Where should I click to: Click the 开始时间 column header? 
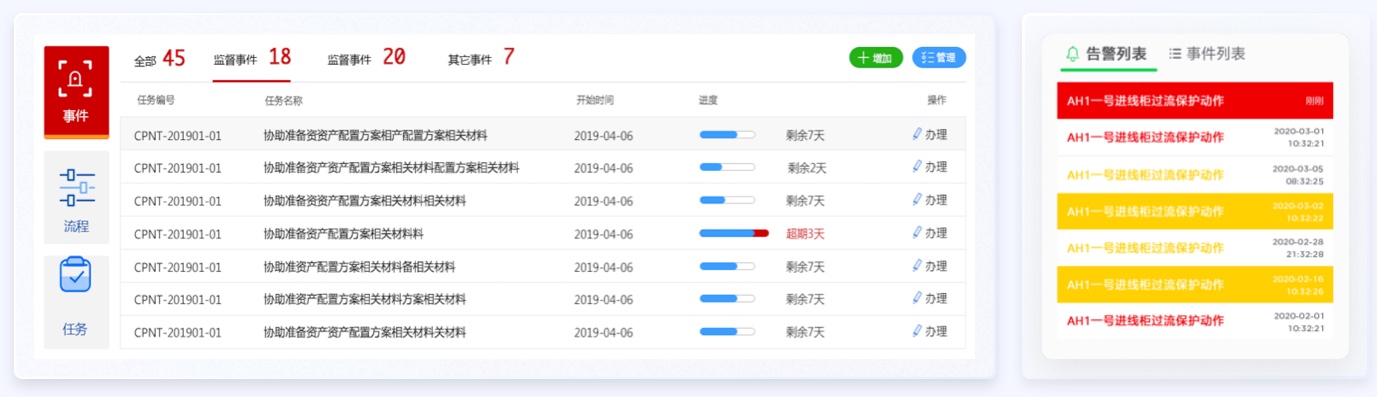point(595,100)
